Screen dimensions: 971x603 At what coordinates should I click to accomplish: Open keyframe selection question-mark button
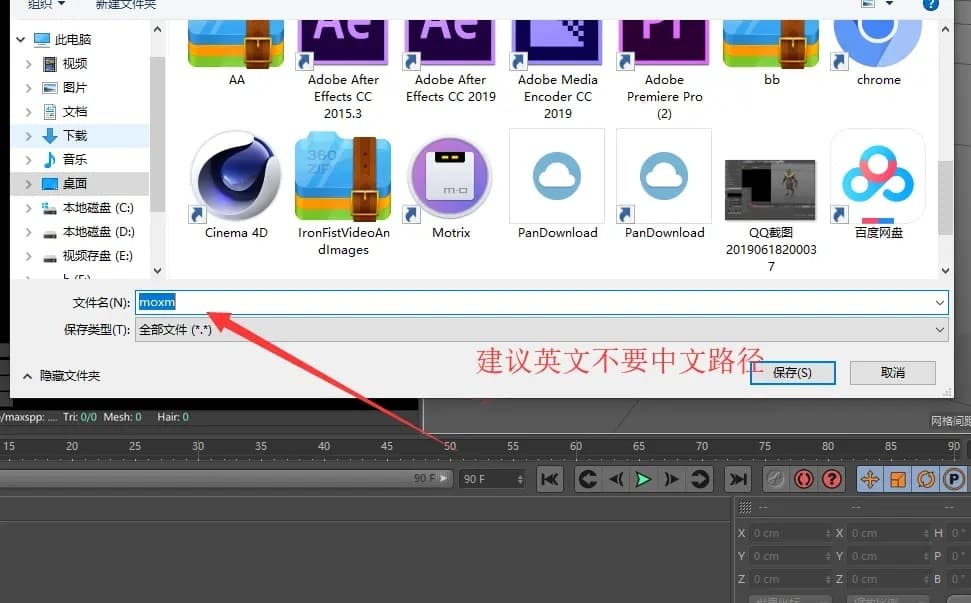click(832, 479)
